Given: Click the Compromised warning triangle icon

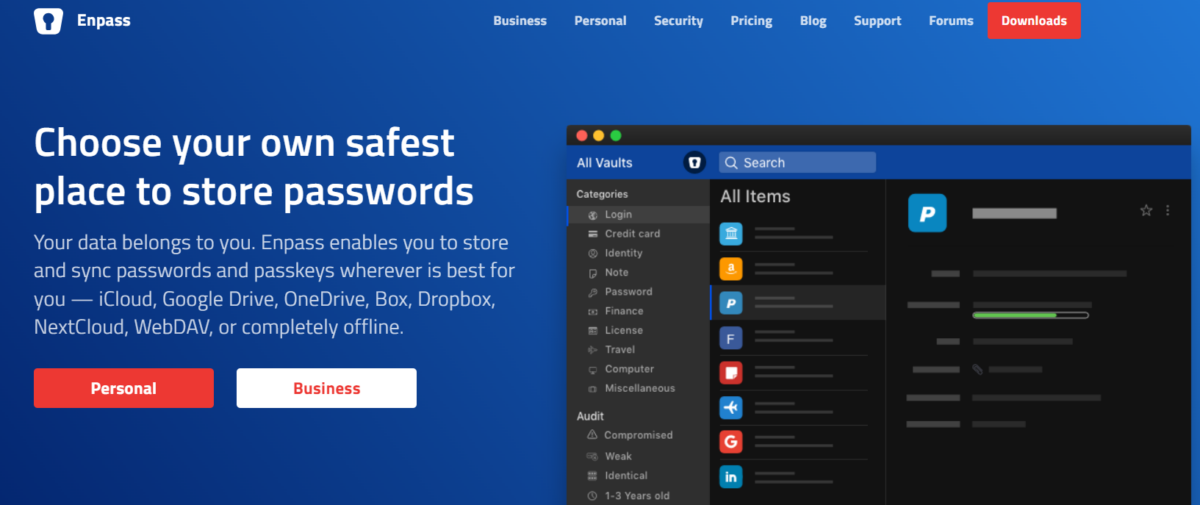Looking at the screenshot, I should coord(593,435).
